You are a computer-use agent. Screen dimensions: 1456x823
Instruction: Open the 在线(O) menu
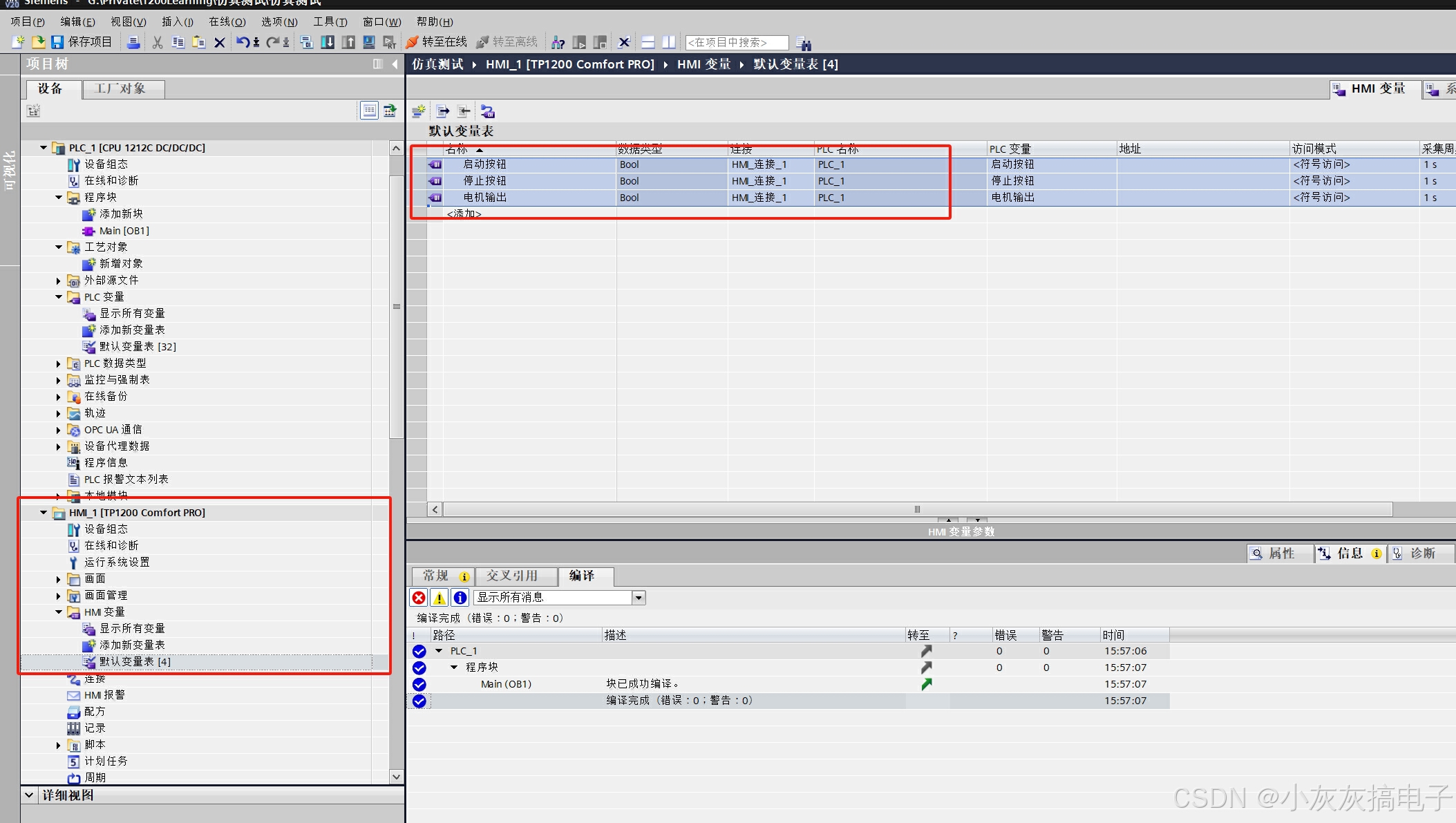pyautogui.click(x=227, y=22)
